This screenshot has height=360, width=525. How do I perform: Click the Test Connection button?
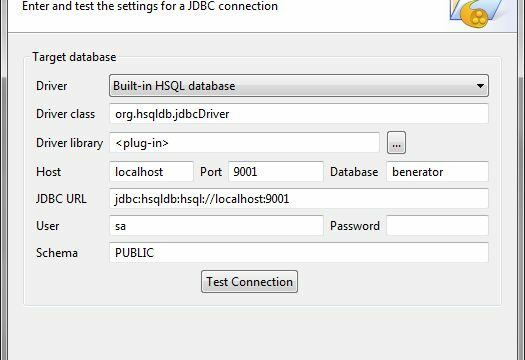249,282
